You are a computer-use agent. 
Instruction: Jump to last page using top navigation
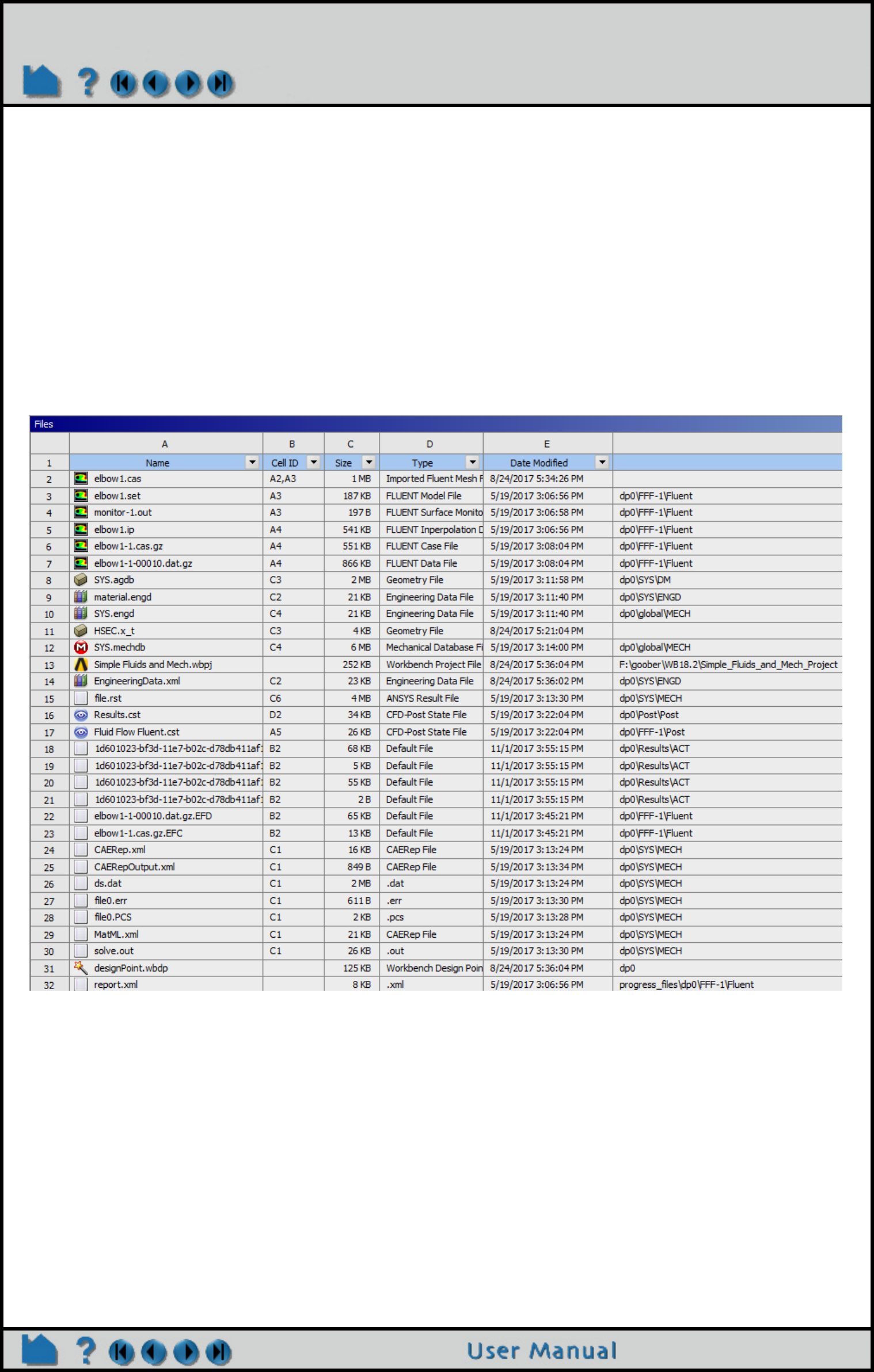click(221, 84)
